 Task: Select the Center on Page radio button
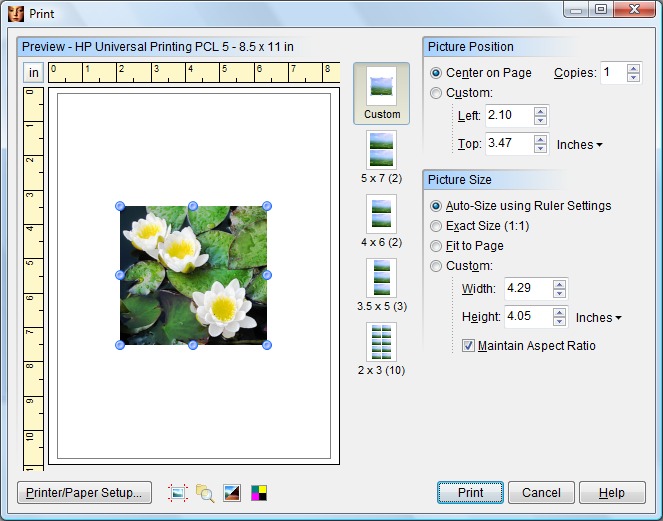(436, 73)
